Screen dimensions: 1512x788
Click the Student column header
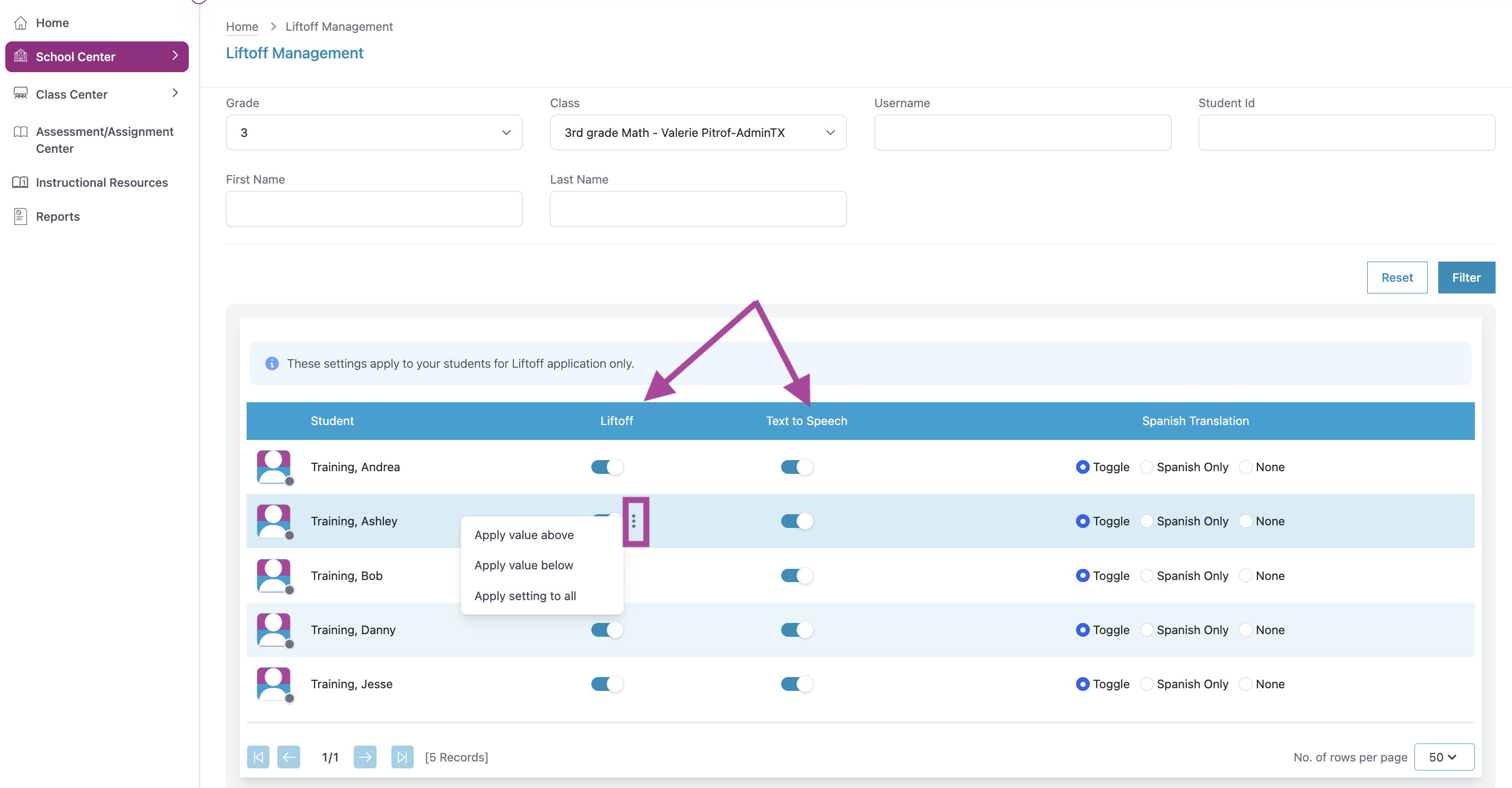331,420
